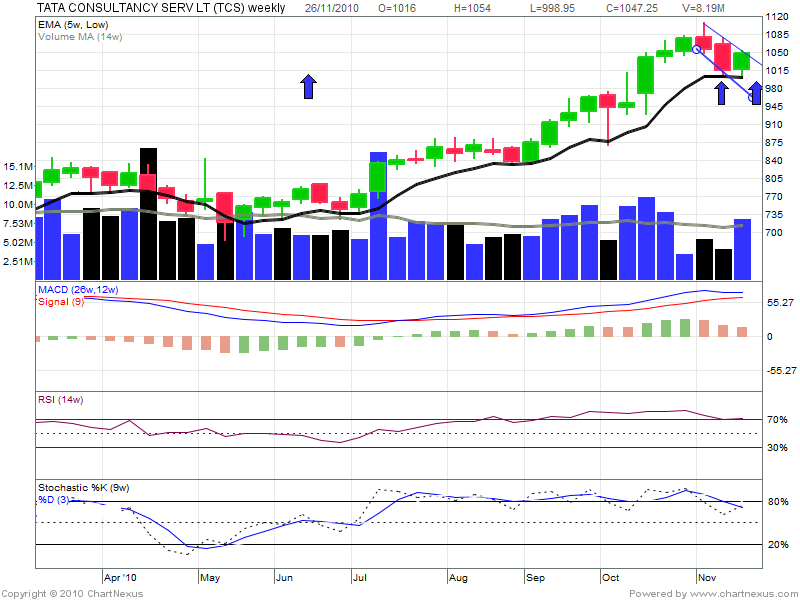Open the www.chartnexus.com link
Screen dimensions: 800x600
736,593
